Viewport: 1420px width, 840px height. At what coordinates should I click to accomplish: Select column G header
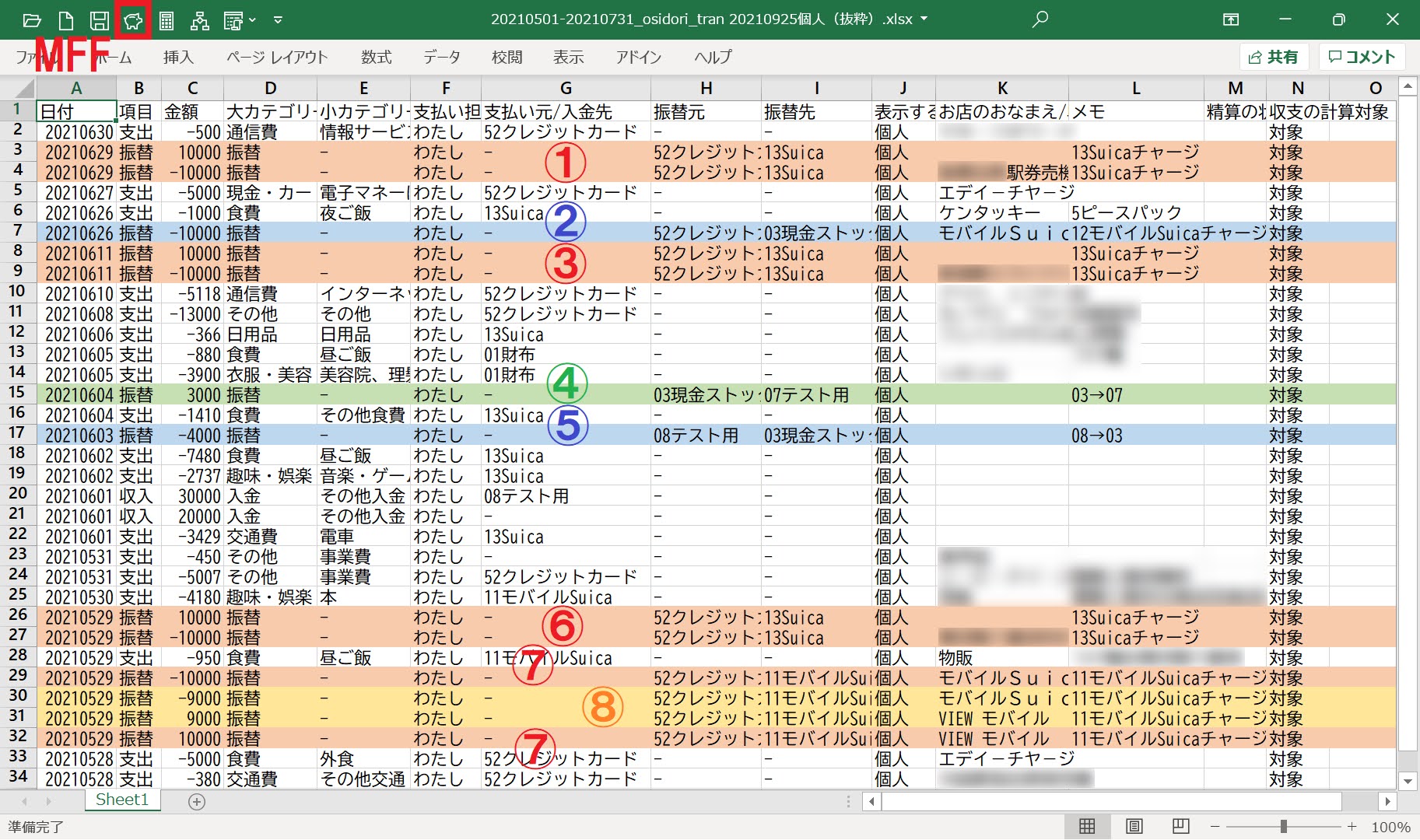(566, 88)
